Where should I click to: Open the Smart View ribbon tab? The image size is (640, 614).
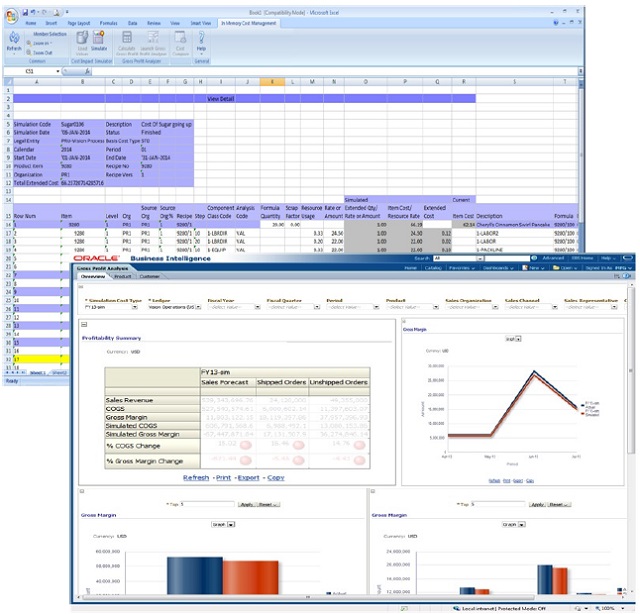[x=201, y=23]
